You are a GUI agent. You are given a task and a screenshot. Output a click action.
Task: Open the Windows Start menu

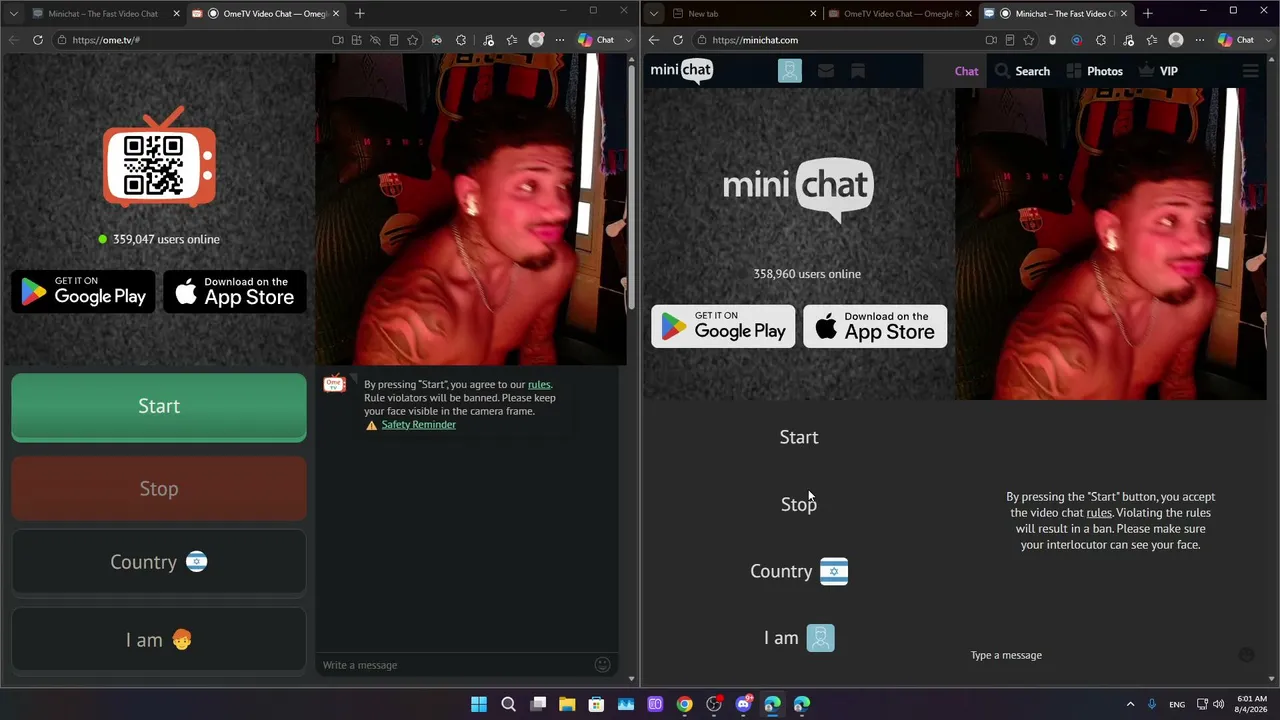coord(479,704)
